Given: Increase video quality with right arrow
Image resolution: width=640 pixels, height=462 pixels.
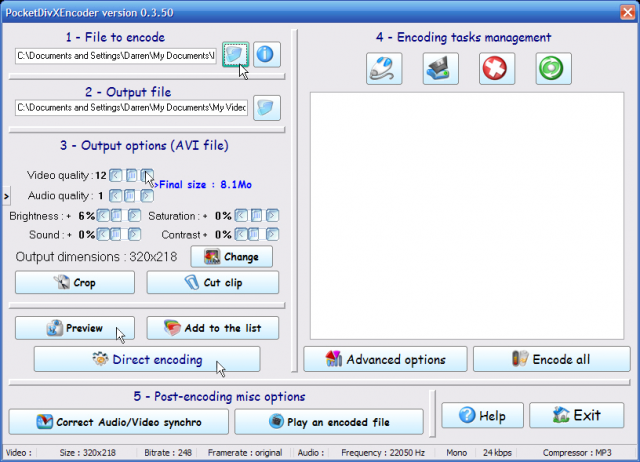Looking at the screenshot, I should (147, 175).
